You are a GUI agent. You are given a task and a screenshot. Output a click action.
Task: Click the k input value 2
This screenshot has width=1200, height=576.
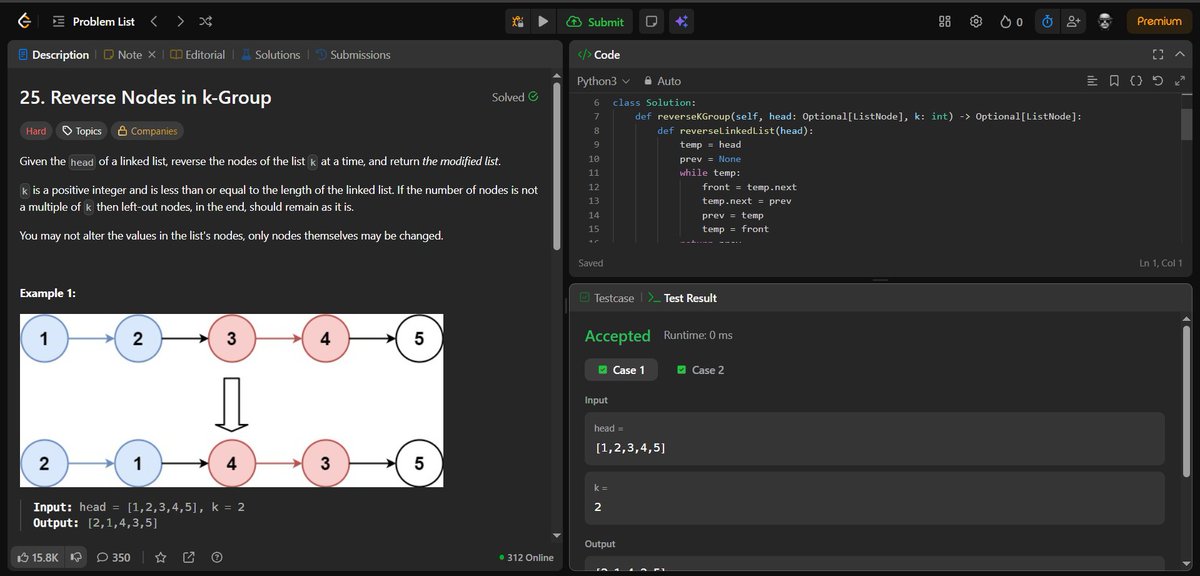pos(598,507)
